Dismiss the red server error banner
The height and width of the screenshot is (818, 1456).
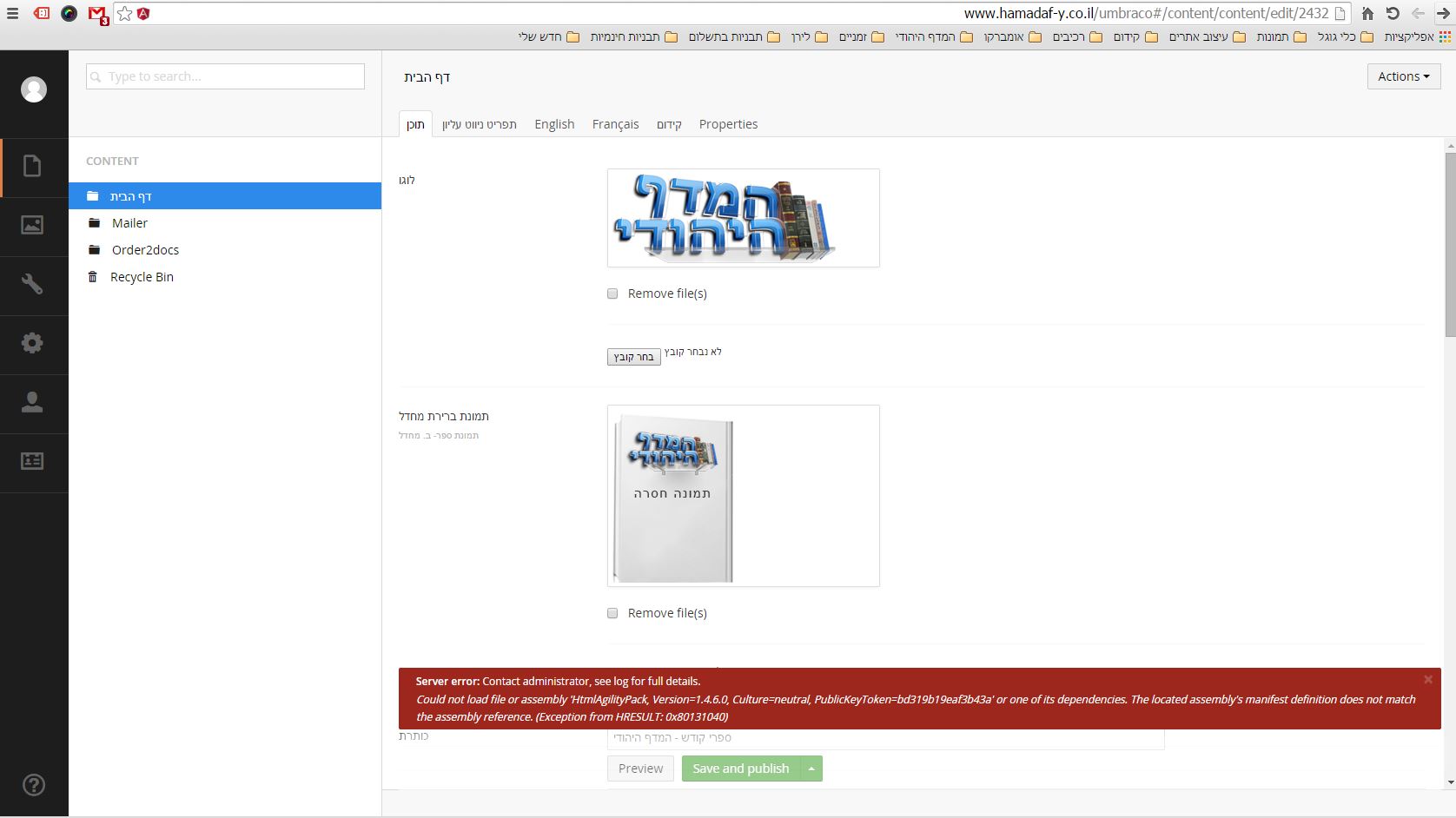1427,679
